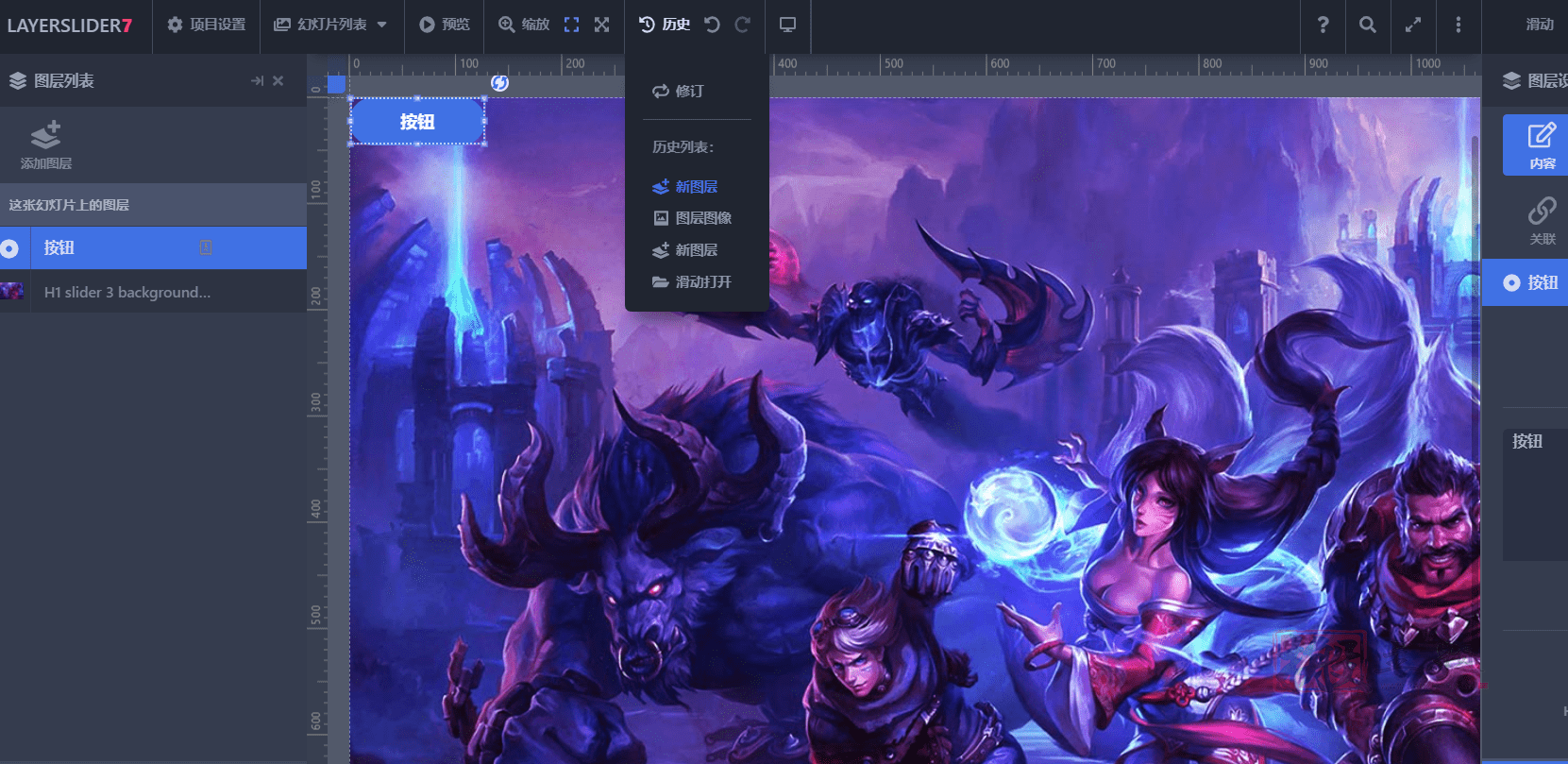Click the search magnifier icon in the top bar

tap(1367, 25)
